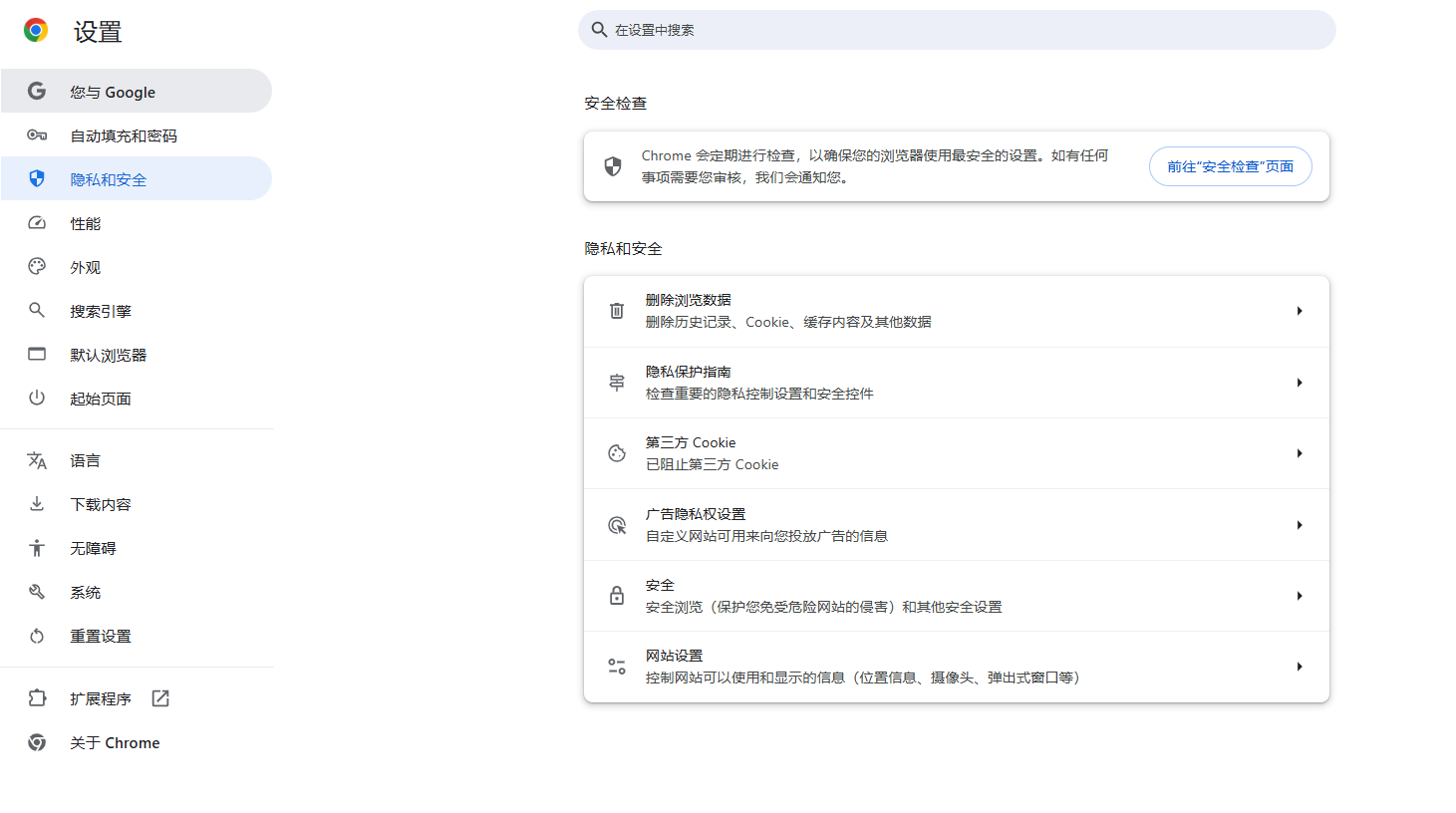Open the 扩展程序 link in sidebar
The image size is (1456, 813).
137,698
